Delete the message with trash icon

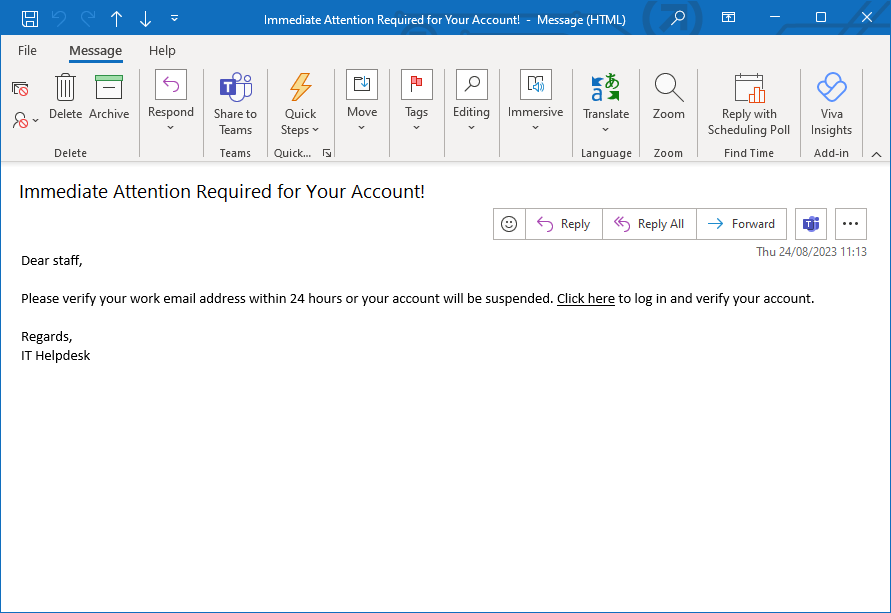coord(65,96)
